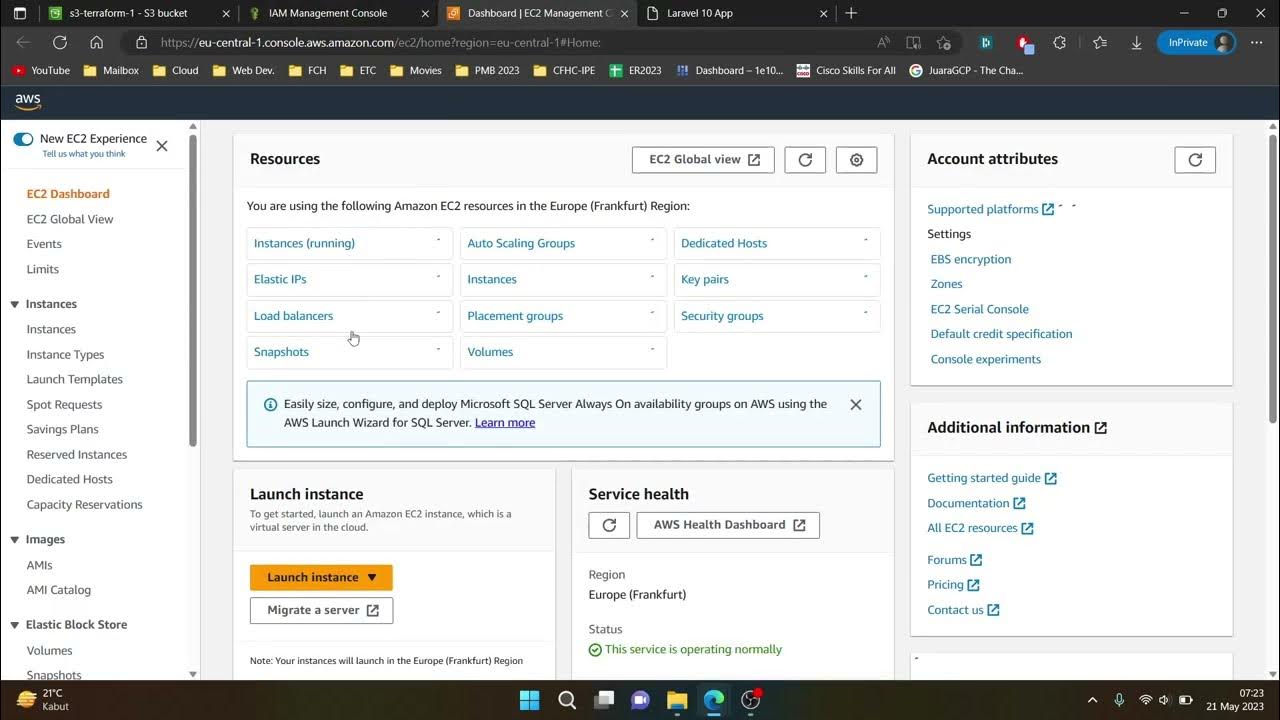Go to browser home icon

[97, 43]
